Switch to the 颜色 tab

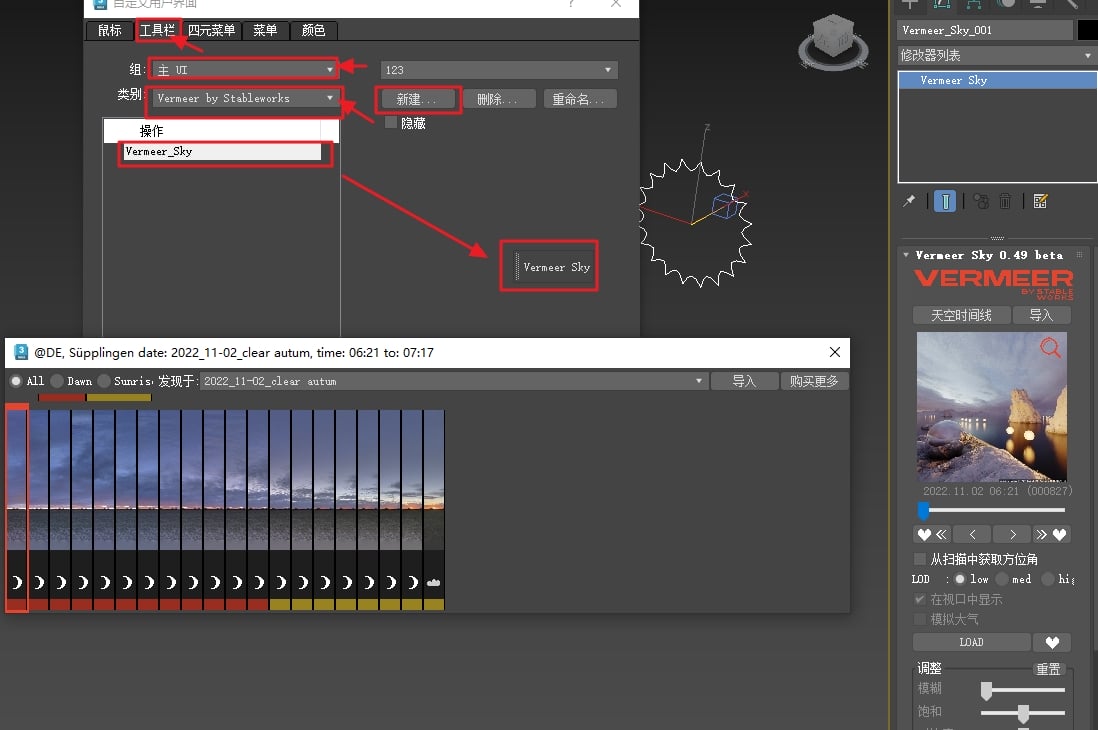(313, 30)
